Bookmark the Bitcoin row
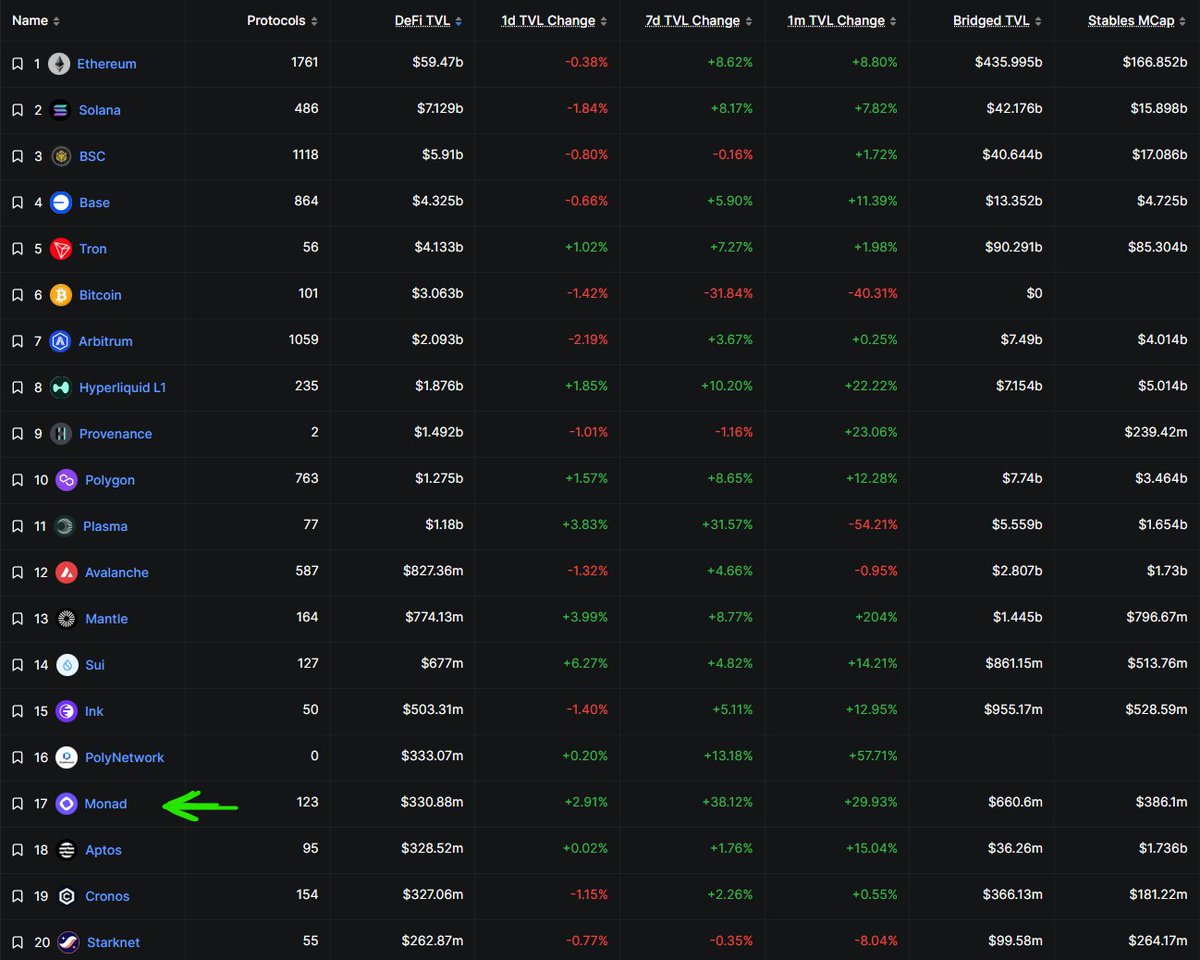Image resolution: width=1200 pixels, height=960 pixels. point(17,295)
